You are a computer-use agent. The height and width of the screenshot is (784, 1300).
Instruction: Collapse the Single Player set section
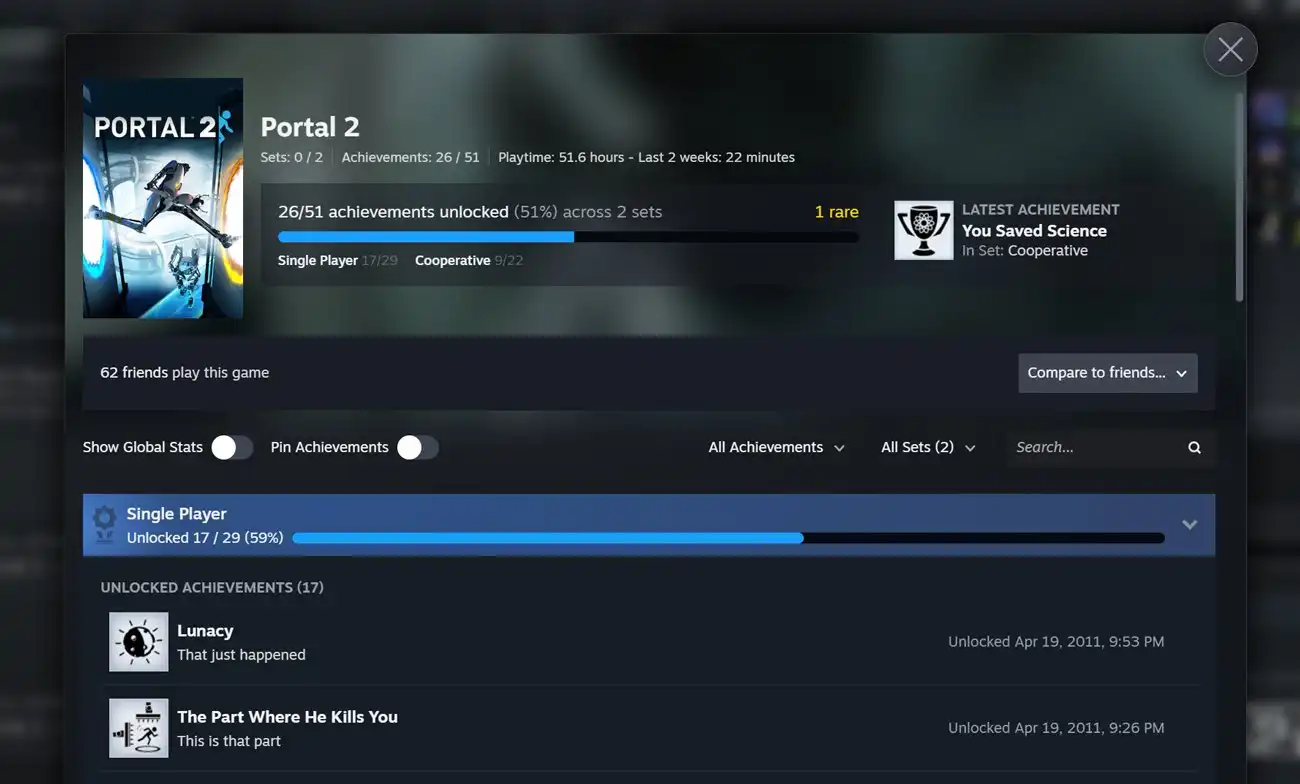1189,525
